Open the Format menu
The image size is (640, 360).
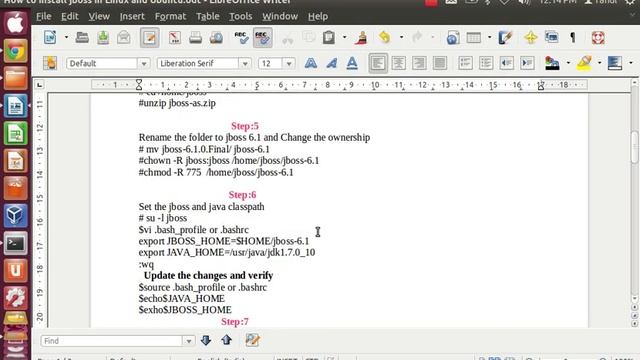point(171,16)
